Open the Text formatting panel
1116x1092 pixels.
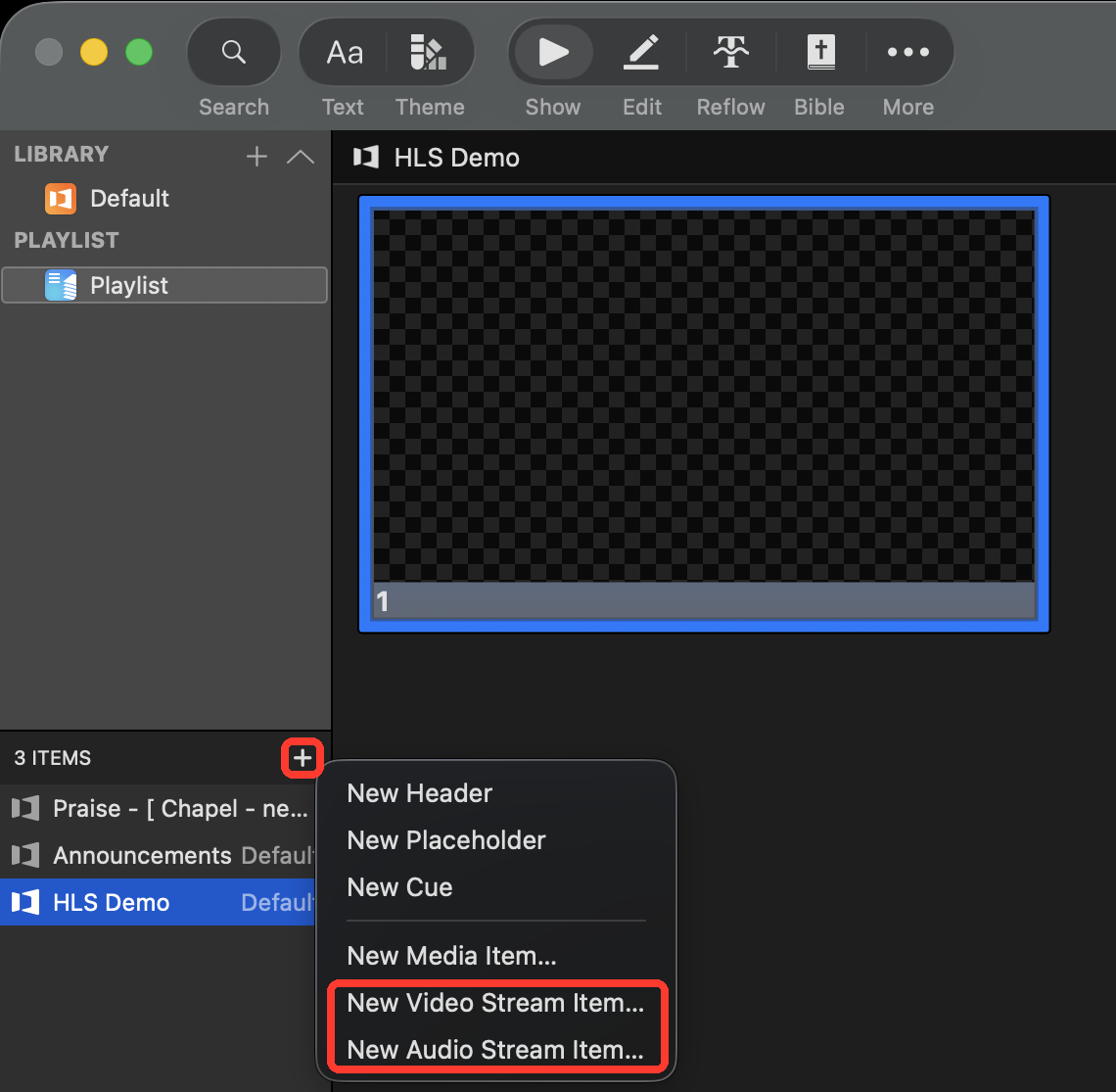(x=344, y=52)
